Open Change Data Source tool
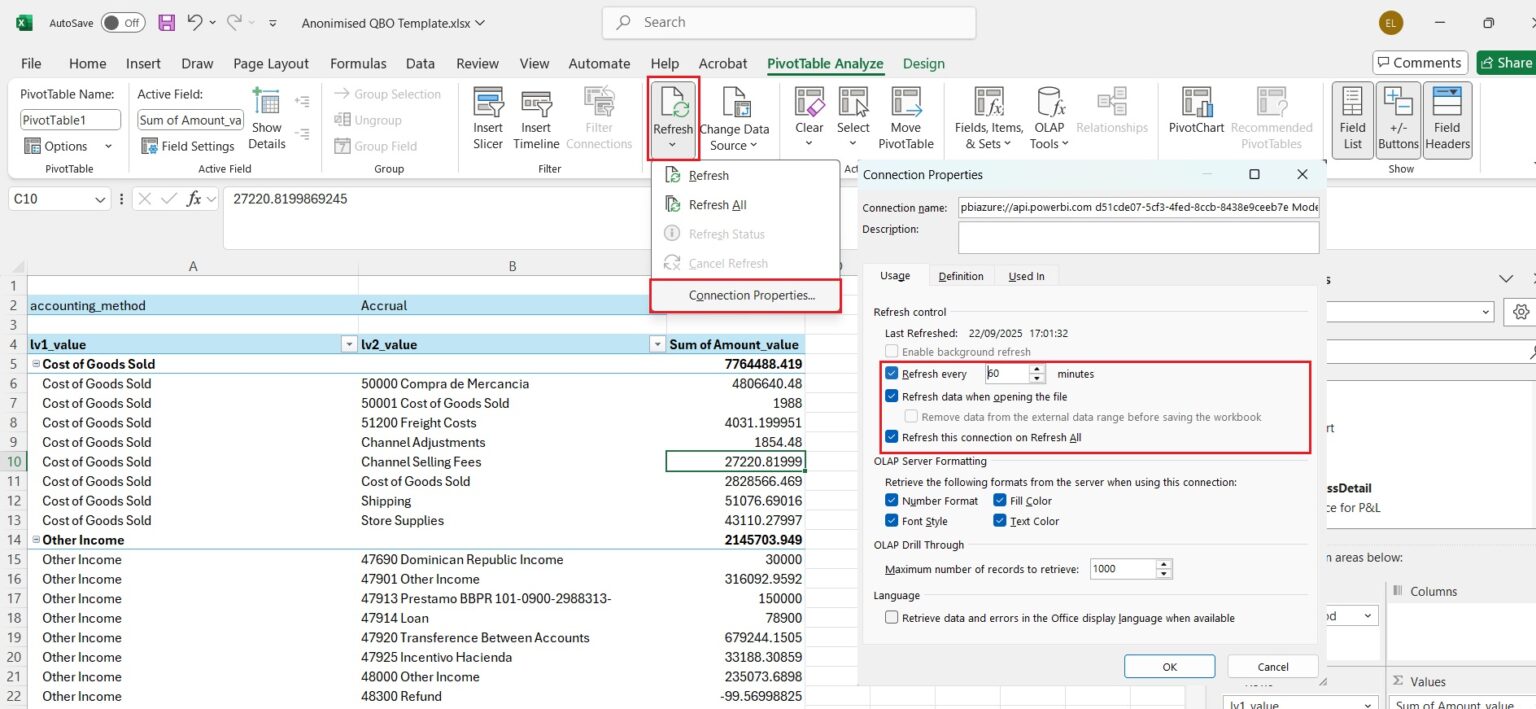 click(x=734, y=118)
